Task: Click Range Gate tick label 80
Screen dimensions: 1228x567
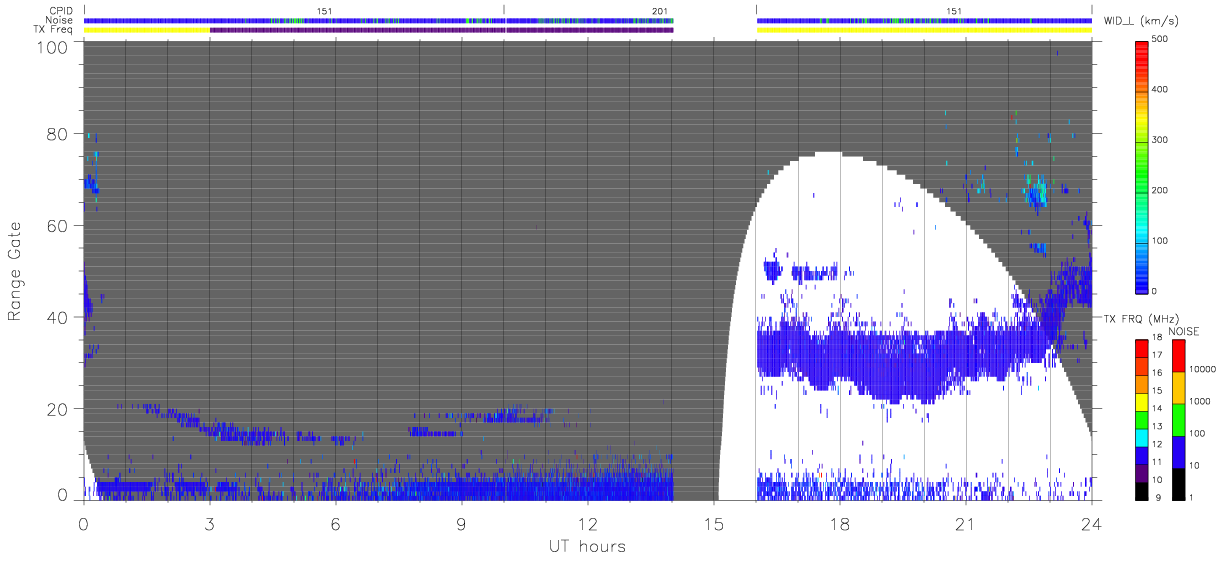Action: click(59, 133)
